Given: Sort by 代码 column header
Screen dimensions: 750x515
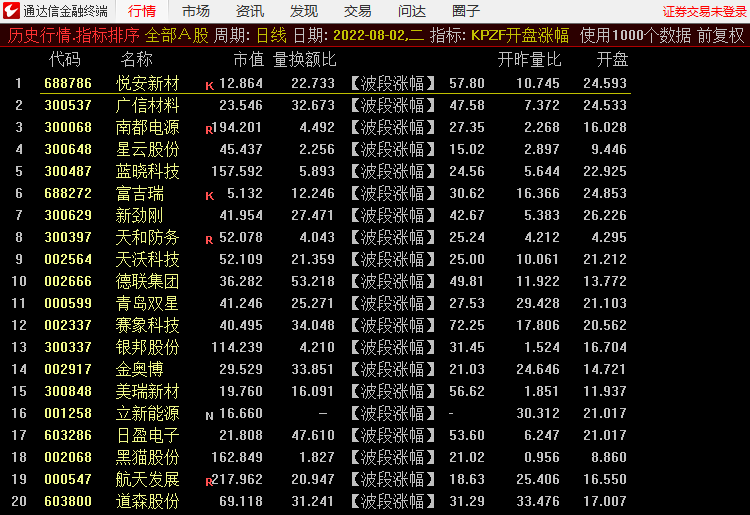Looking at the screenshot, I should (65, 59).
